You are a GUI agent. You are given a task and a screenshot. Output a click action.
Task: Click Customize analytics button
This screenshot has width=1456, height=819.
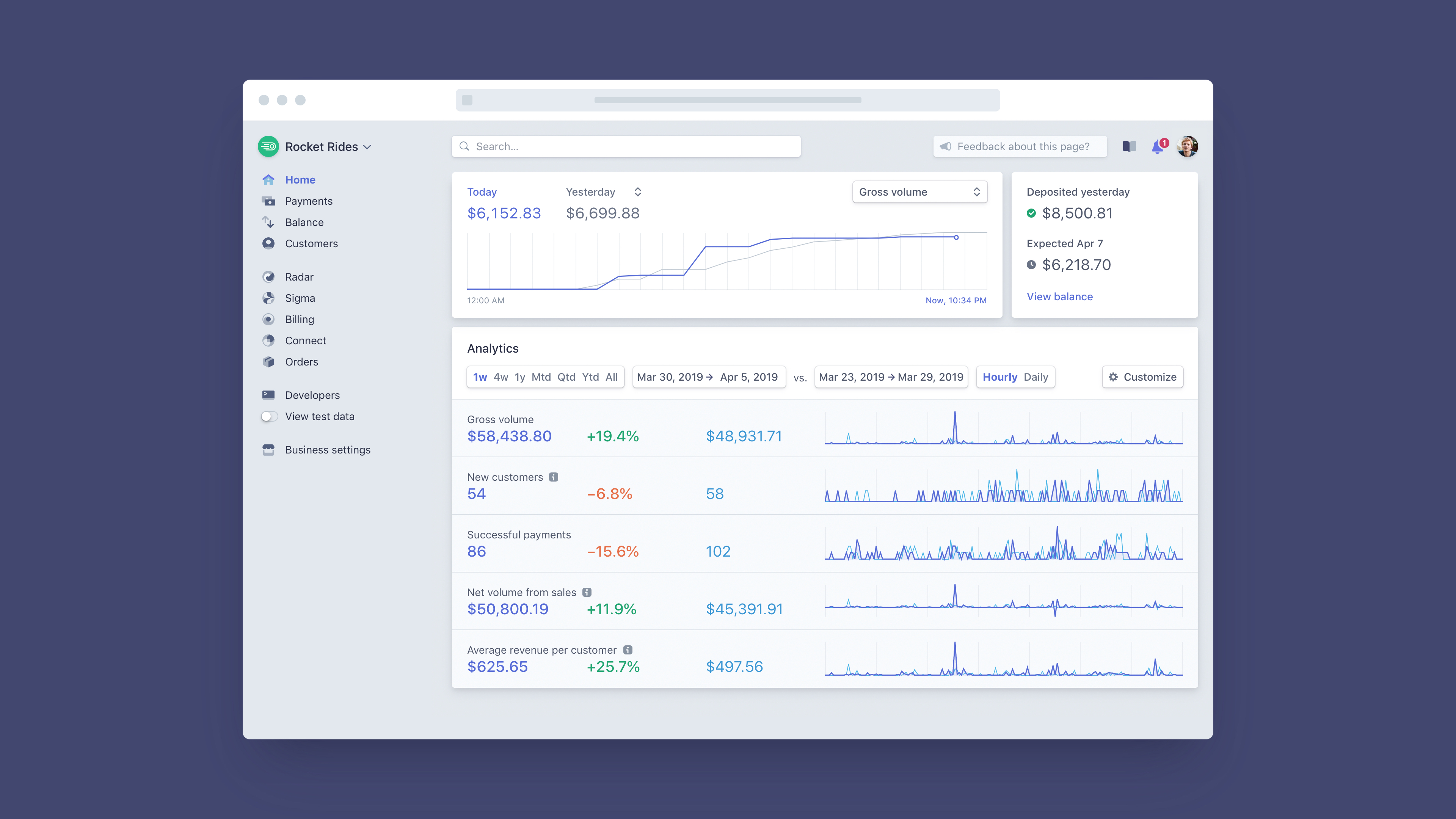pos(1143,377)
